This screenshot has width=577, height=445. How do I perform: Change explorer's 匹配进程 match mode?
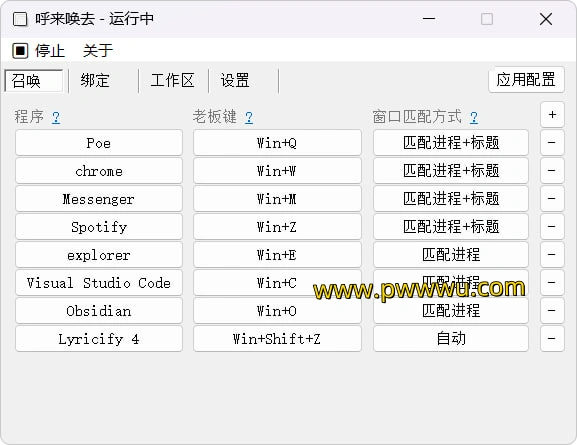click(451, 254)
